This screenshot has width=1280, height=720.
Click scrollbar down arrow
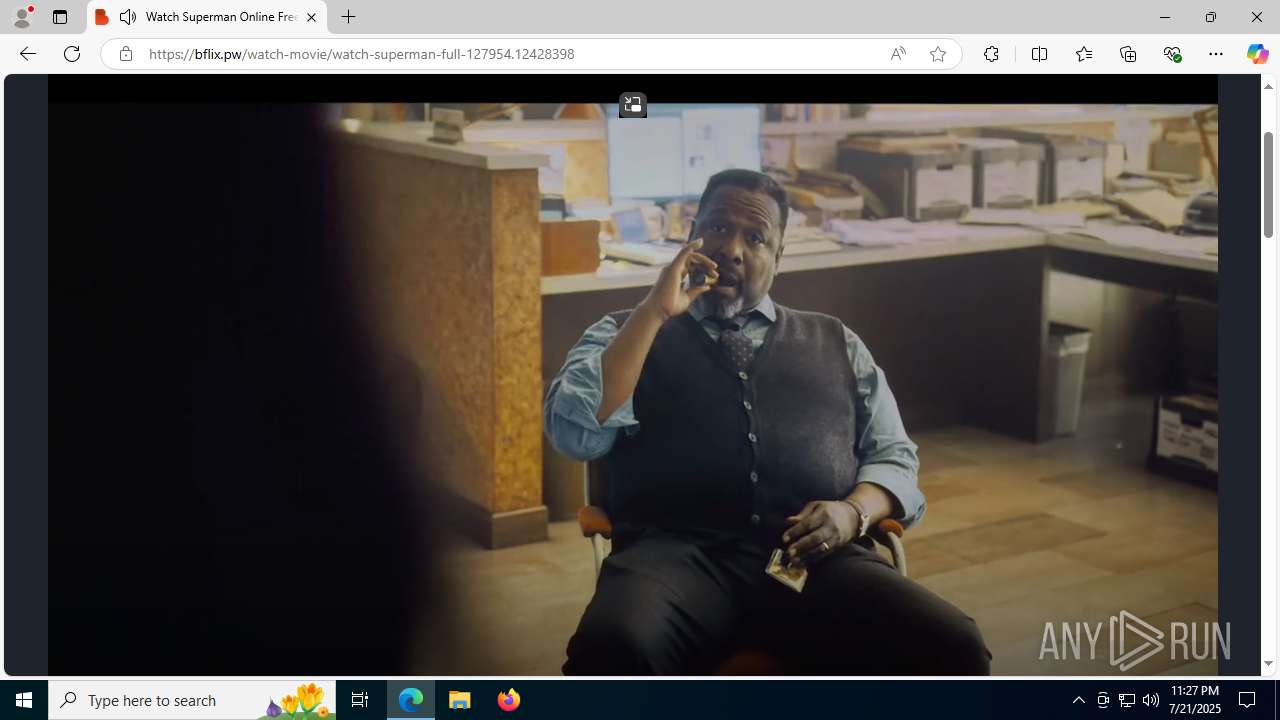1268,664
